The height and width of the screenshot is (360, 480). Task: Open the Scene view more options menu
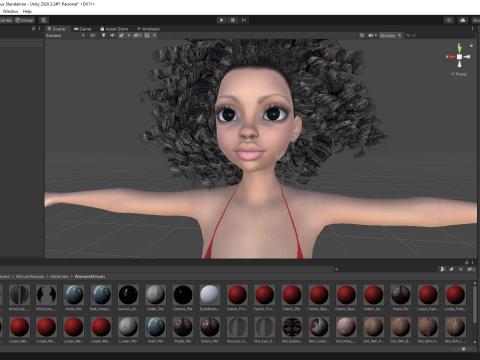click(472, 29)
